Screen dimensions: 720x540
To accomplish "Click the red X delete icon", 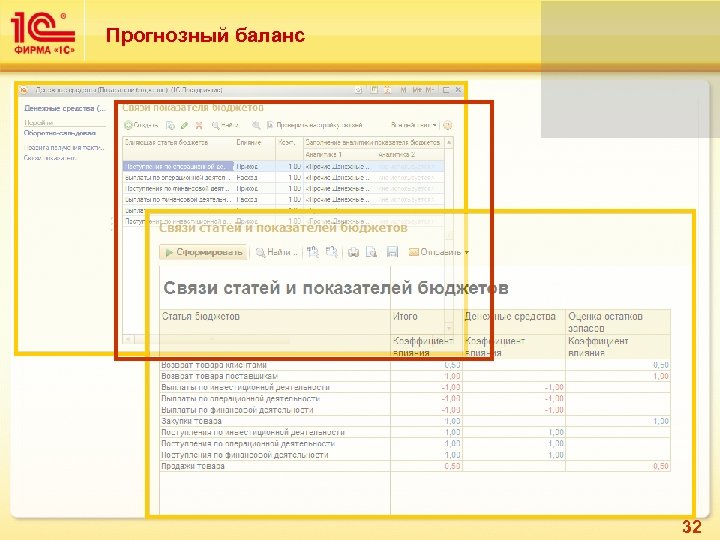I will 199,125.
